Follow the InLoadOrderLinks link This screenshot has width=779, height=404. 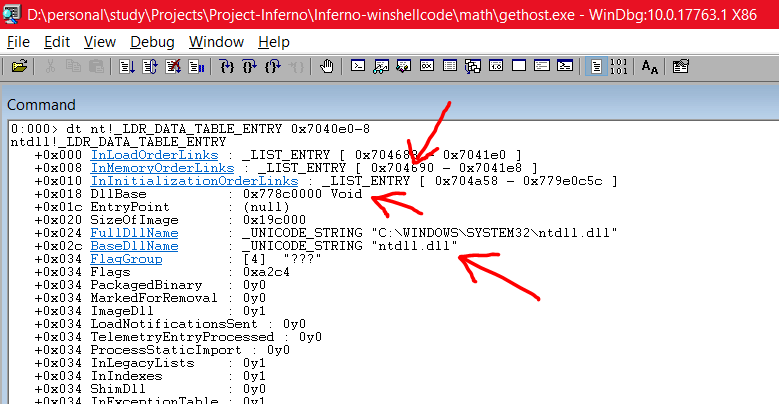(x=154, y=155)
